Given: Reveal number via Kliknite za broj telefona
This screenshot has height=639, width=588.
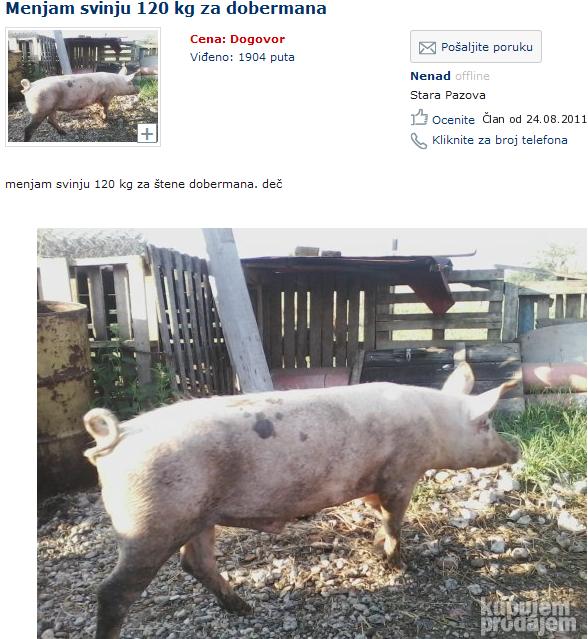Looking at the screenshot, I should [500, 140].
